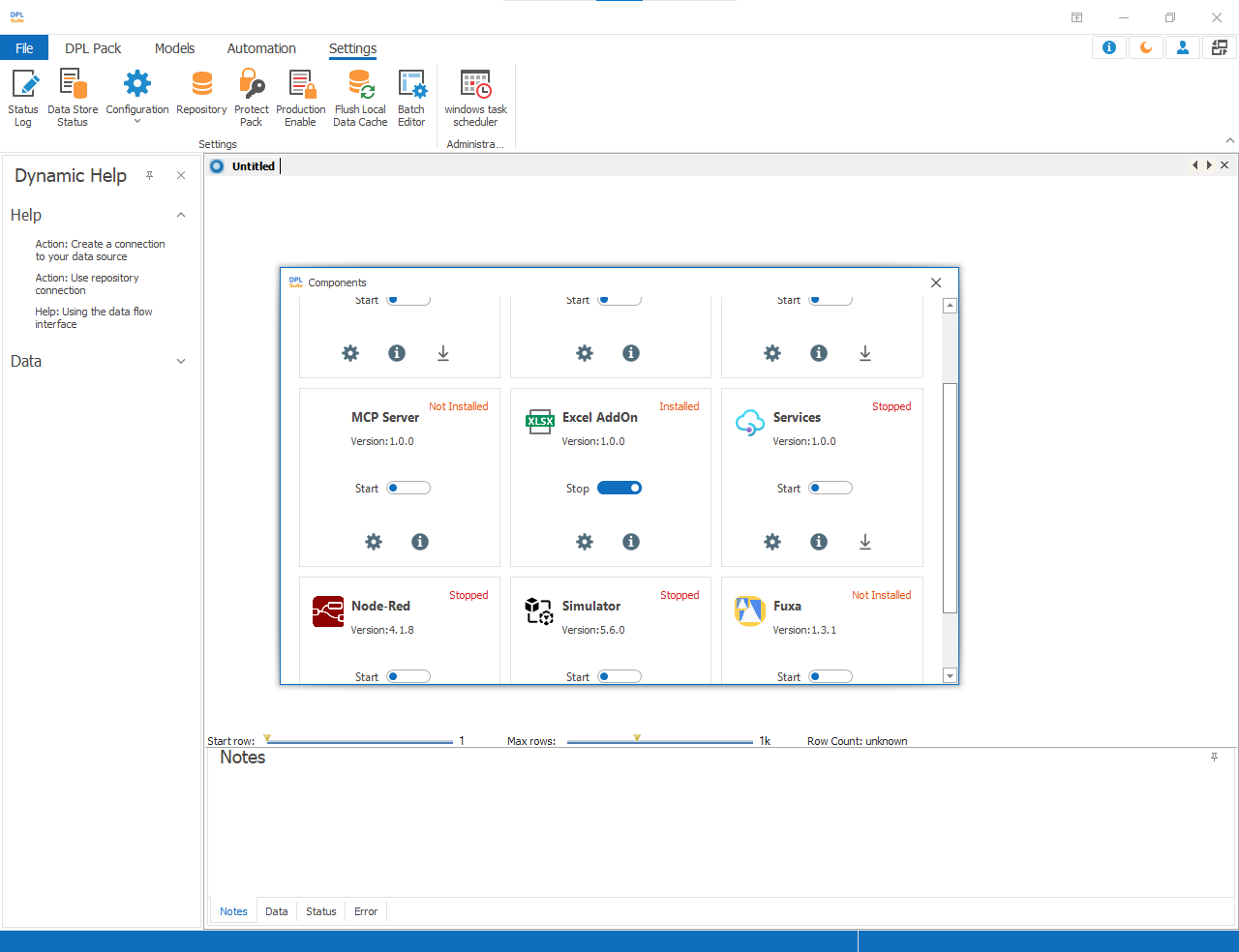Screen dimensions: 1239x952
Task: Open the Configuration dropdown arrow
Action: (x=137, y=122)
